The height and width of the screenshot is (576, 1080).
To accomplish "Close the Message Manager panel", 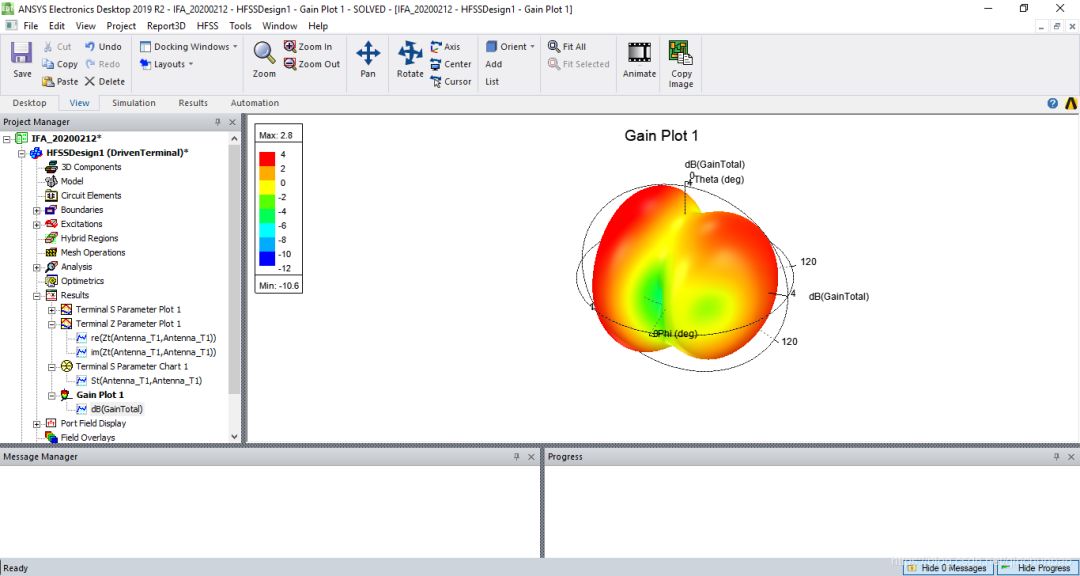I will [x=531, y=457].
